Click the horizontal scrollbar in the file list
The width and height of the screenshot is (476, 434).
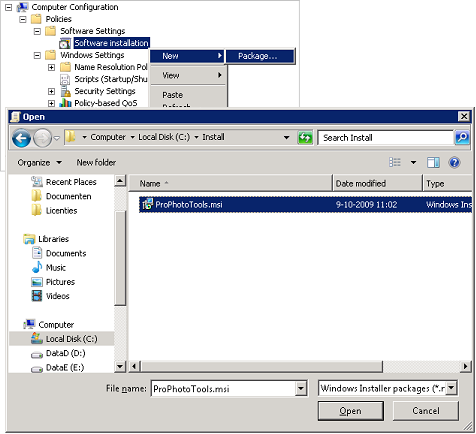click(262, 367)
